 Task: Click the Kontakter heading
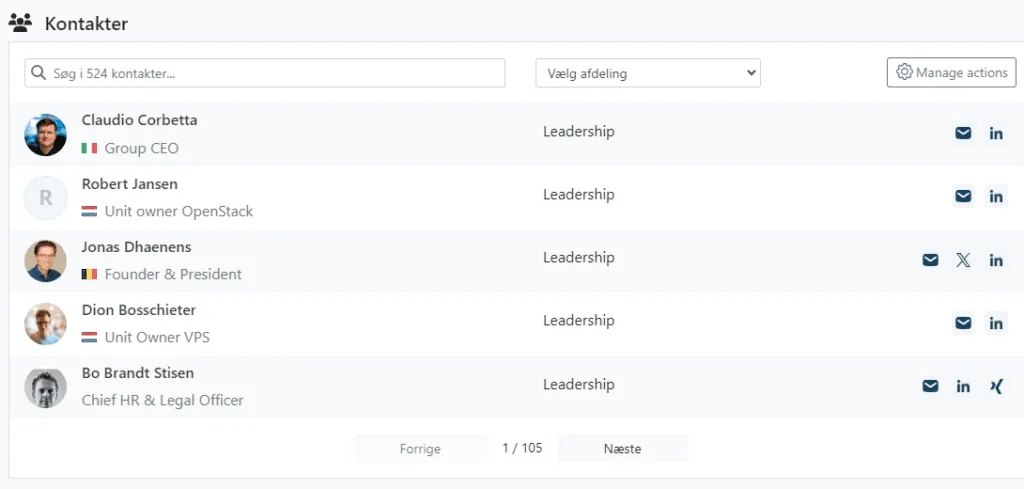tap(86, 24)
